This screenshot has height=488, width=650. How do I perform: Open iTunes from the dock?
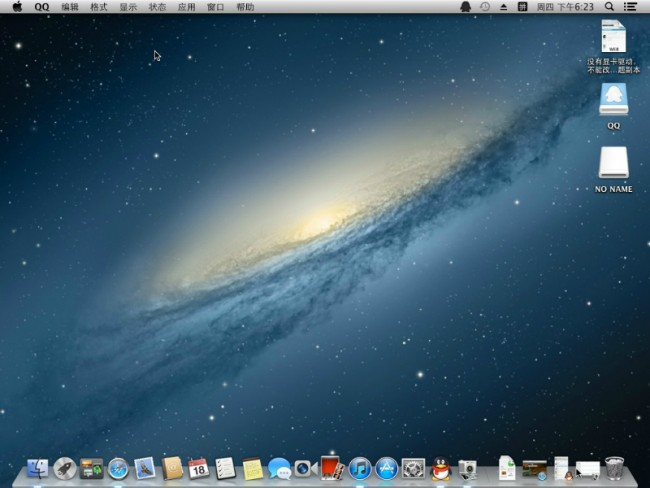(x=359, y=468)
